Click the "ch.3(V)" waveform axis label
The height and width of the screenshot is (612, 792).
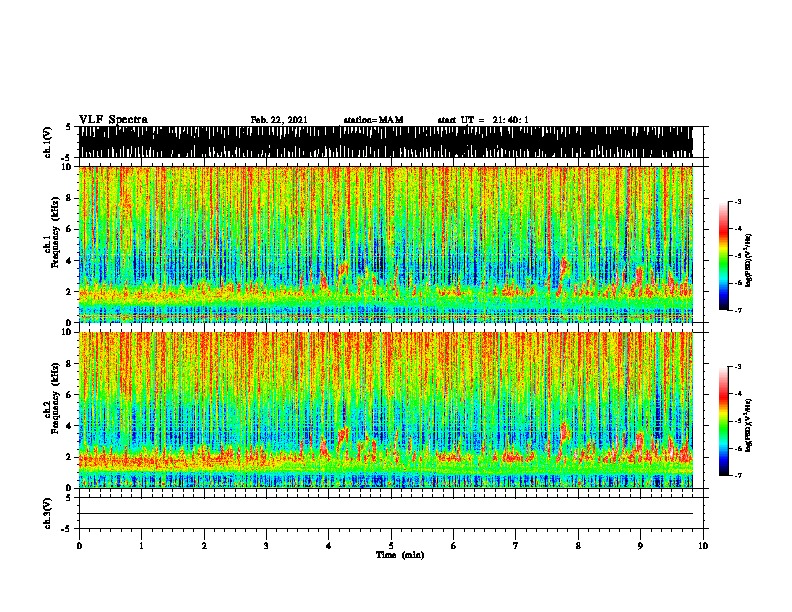click(x=47, y=513)
